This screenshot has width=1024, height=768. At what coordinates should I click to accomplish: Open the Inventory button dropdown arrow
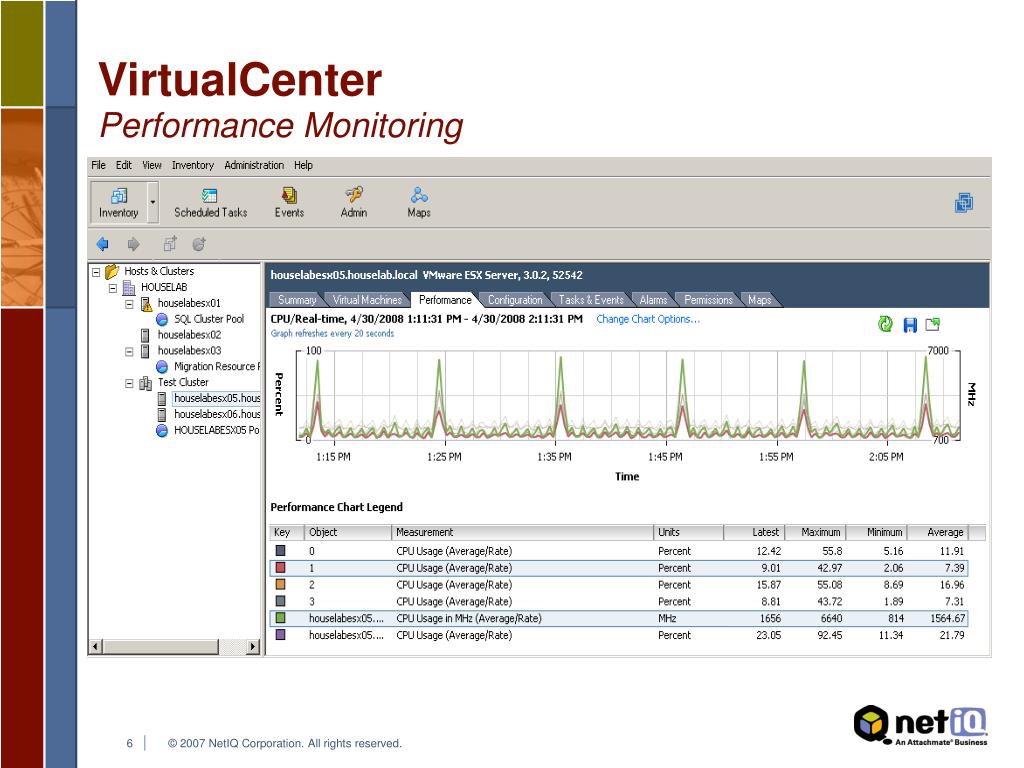(x=152, y=202)
